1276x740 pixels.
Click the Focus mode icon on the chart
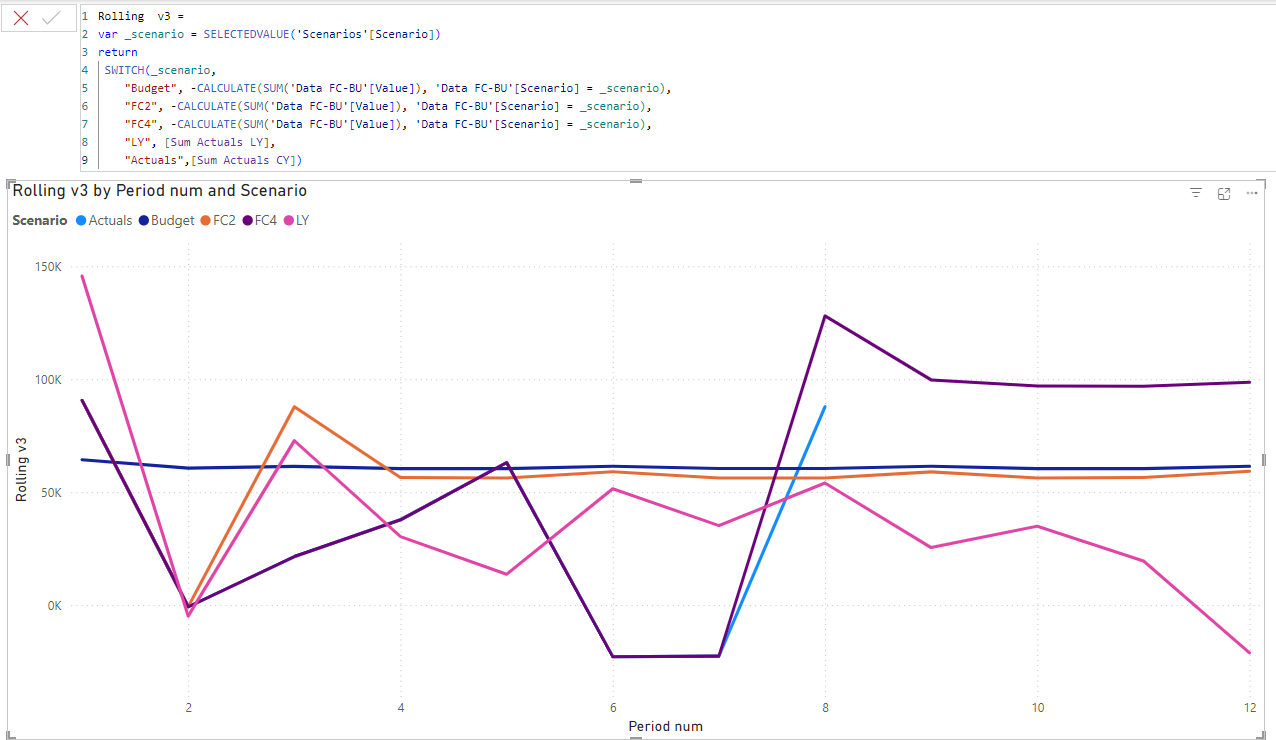pos(1223,193)
